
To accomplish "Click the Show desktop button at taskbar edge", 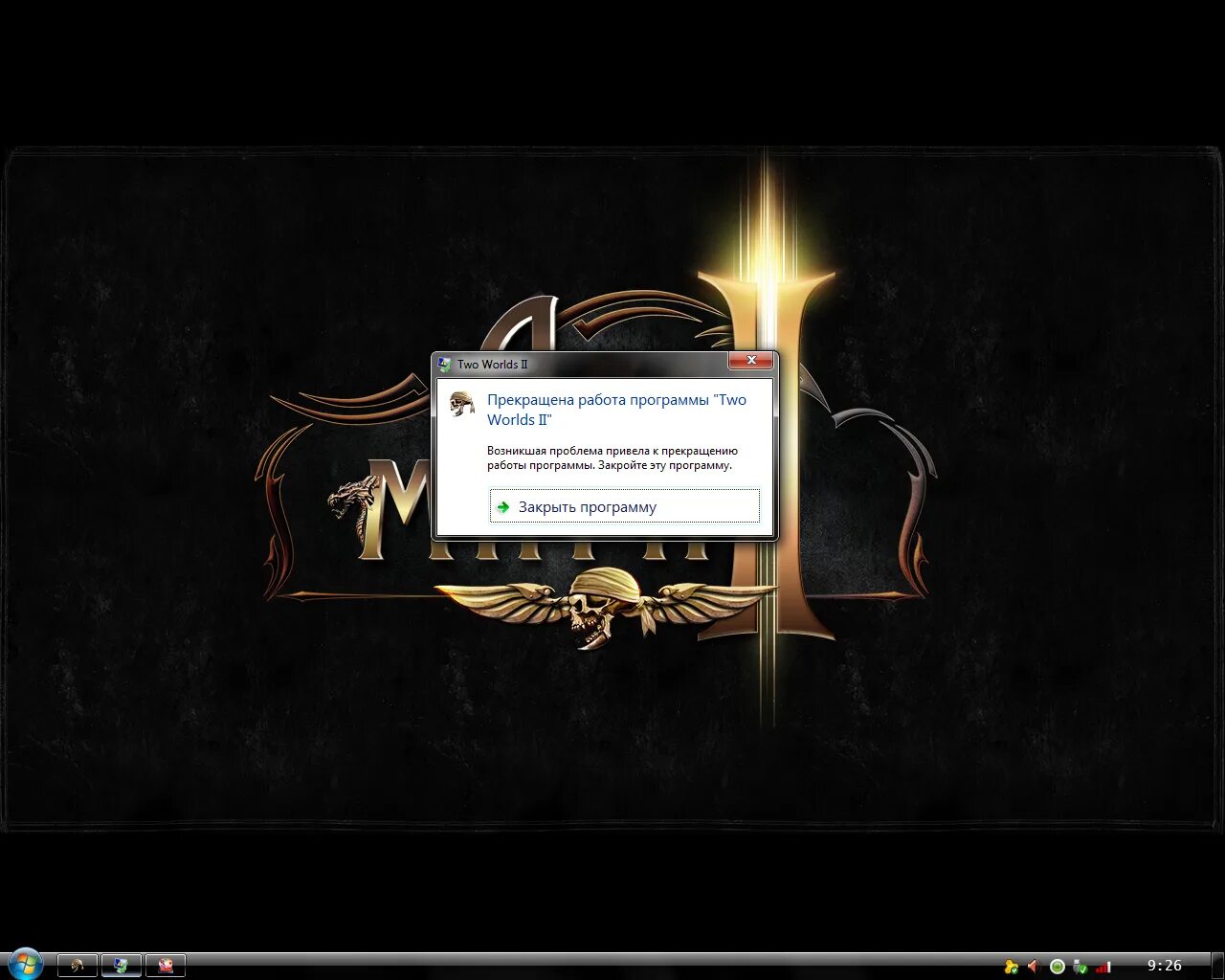I will (x=1216, y=966).
